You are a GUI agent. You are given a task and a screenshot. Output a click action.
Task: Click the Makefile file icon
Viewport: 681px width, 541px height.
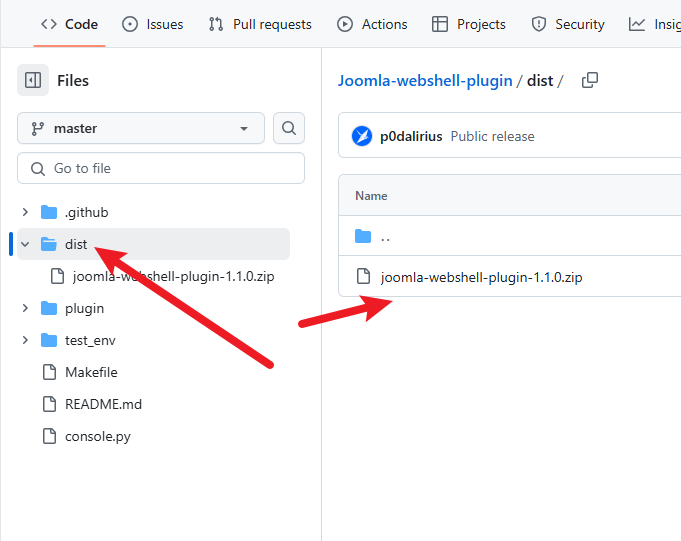tap(49, 372)
